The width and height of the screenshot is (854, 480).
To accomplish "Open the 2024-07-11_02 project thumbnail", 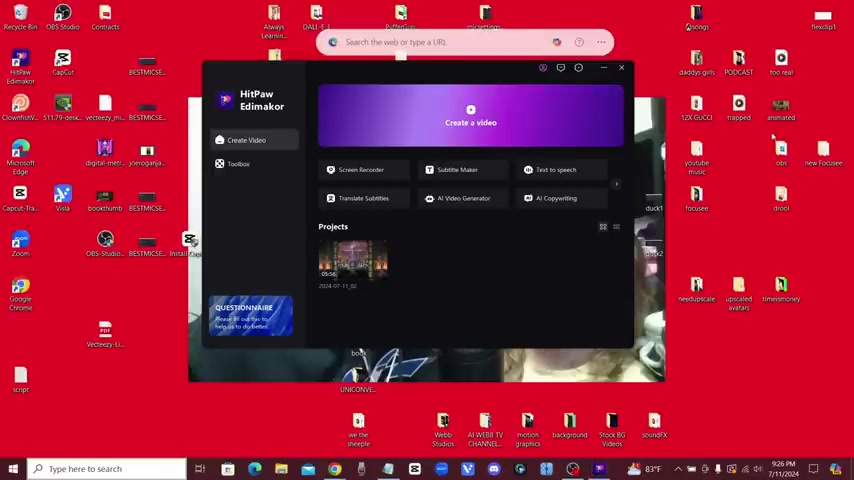I will [353, 260].
